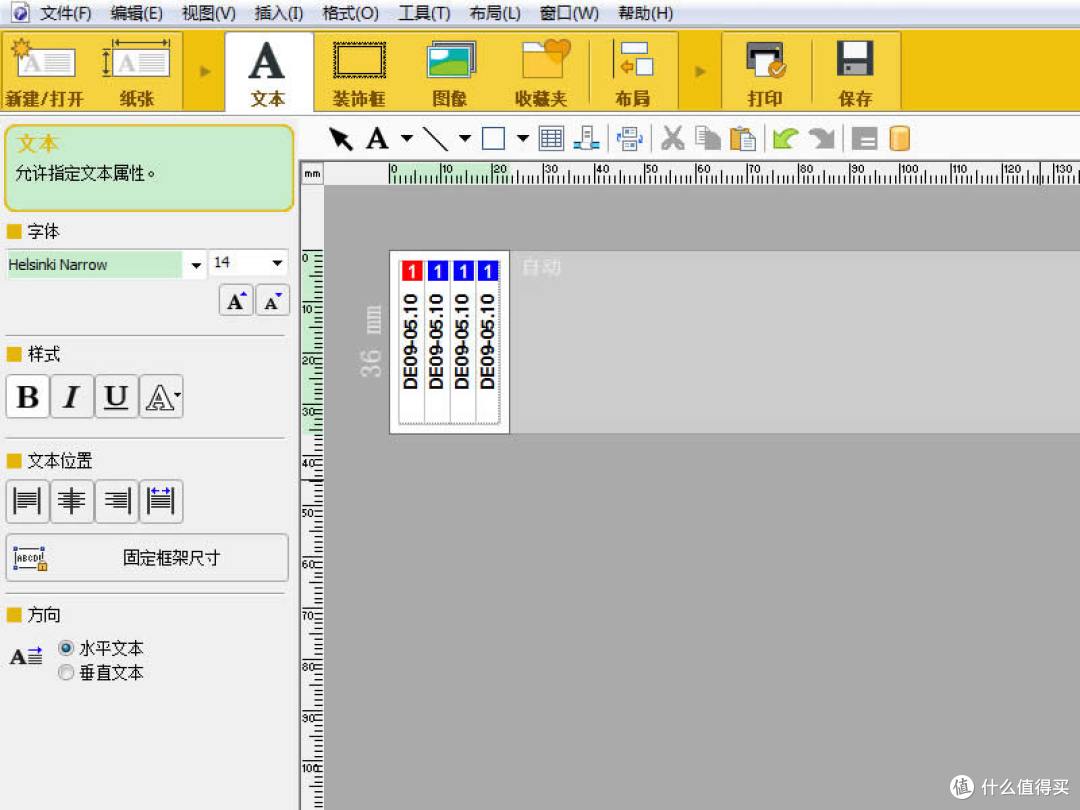Expand the ribbon arrow before 打印

coord(700,72)
